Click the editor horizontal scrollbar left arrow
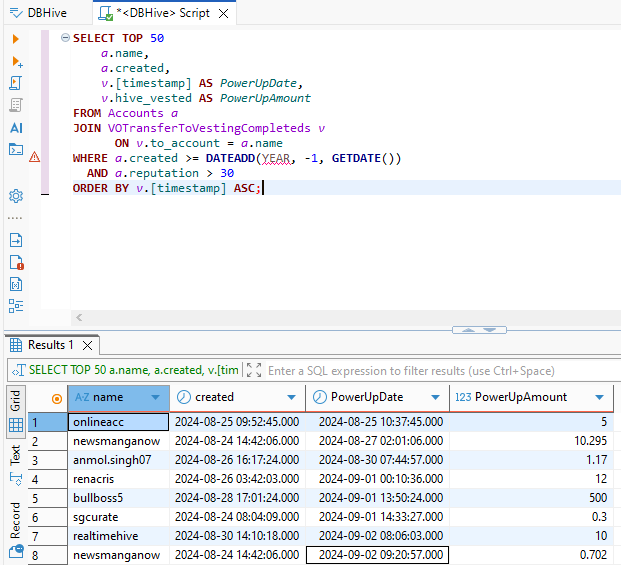621x565 pixels. tap(79, 317)
